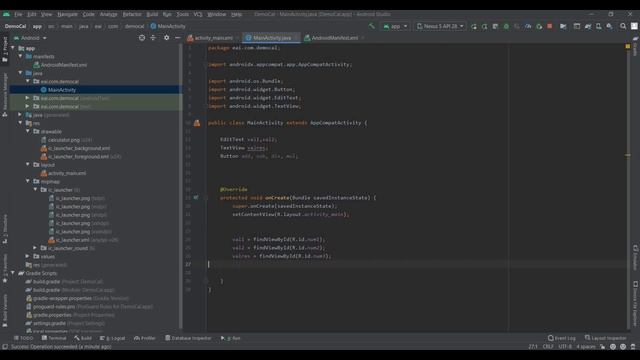Switch to AndroidManifest.xml editor tab
The width and height of the screenshot is (640, 360).
tap(335, 38)
